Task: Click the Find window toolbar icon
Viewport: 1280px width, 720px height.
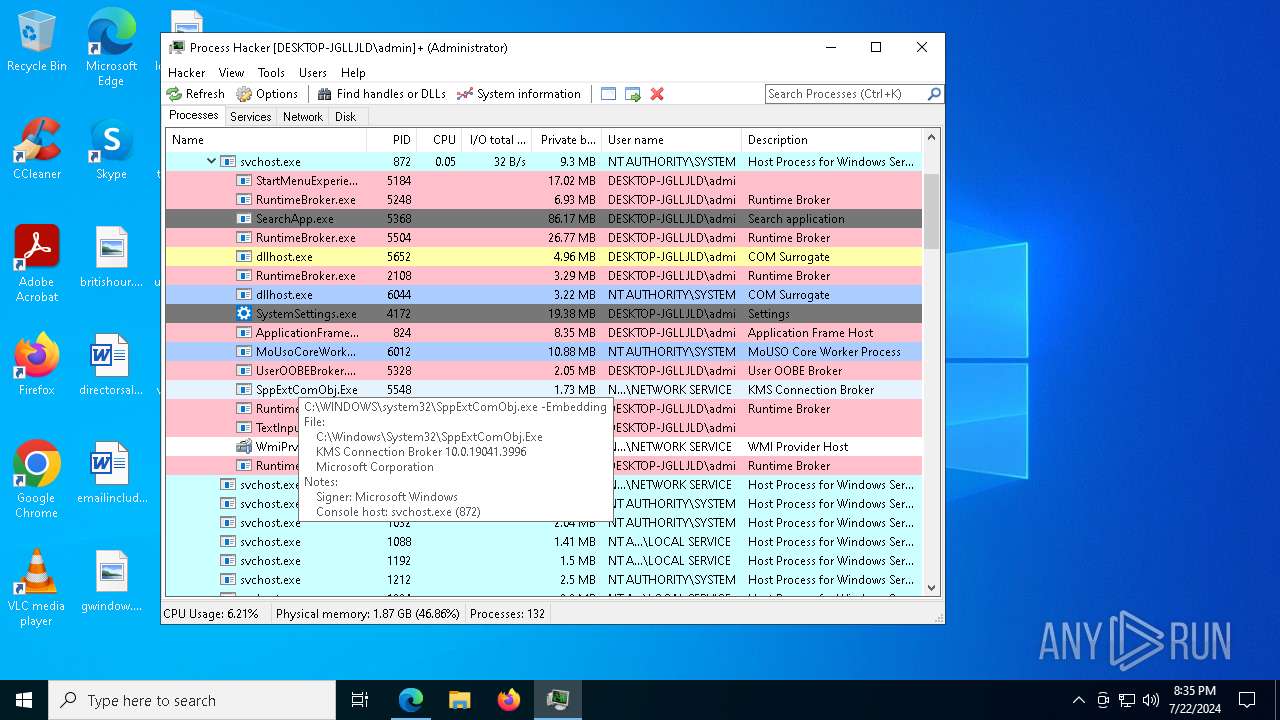Action: [x=608, y=94]
